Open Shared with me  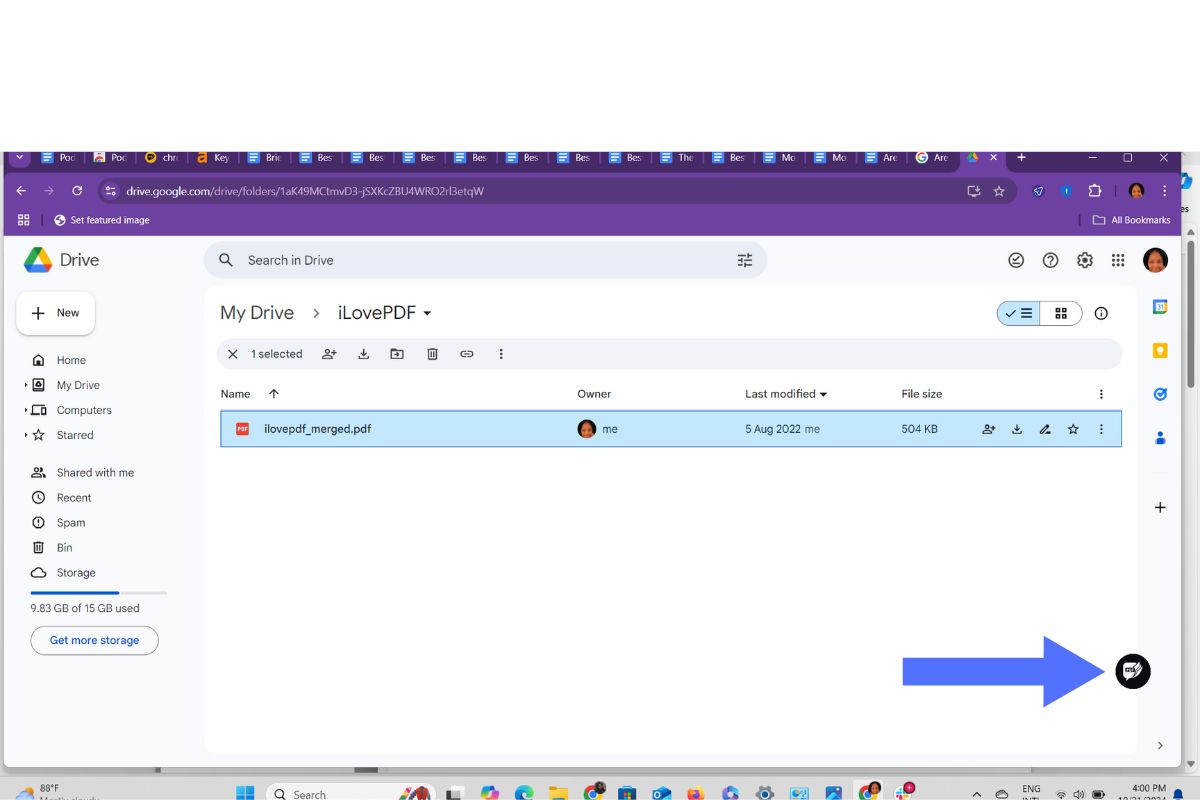point(95,473)
